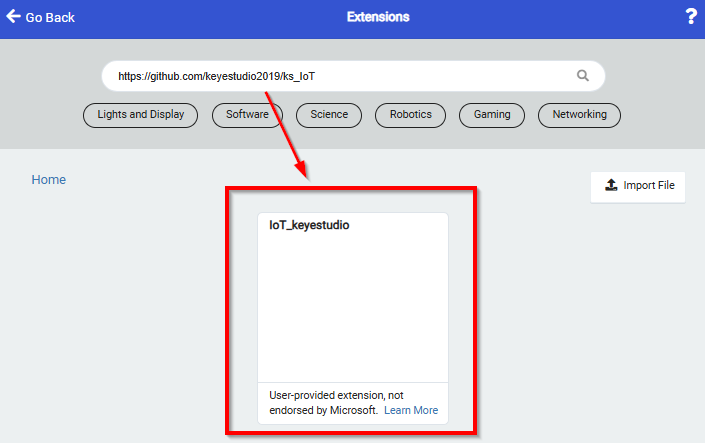Viewport: 705px width, 443px height.
Task: Filter by the Software category
Action: click(247, 115)
